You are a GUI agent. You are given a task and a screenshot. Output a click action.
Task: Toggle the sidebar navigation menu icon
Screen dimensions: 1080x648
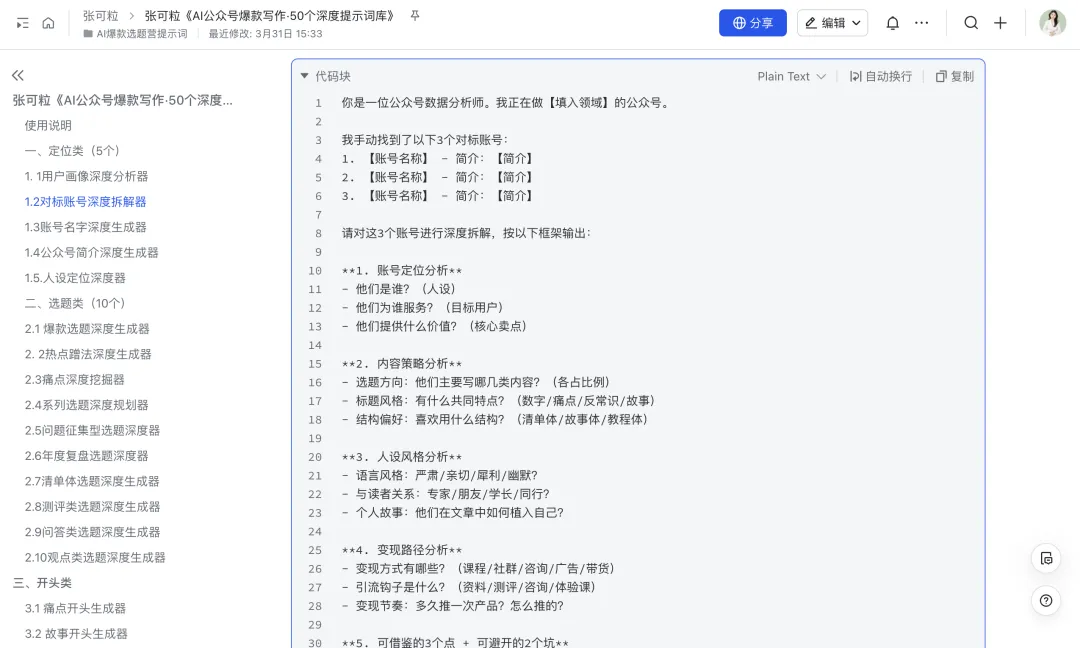[23, 23]
